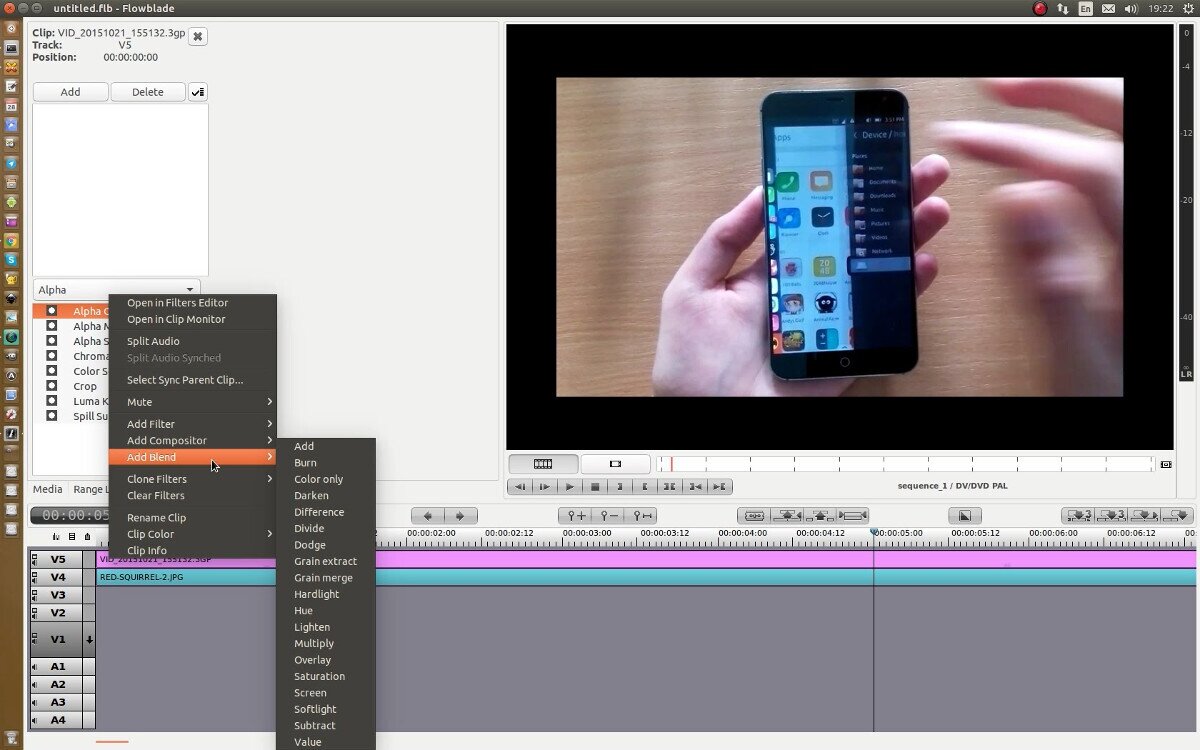Close the clip filter editor with X
Viewport: 1200px width, 750px height.
click(198, 37)
